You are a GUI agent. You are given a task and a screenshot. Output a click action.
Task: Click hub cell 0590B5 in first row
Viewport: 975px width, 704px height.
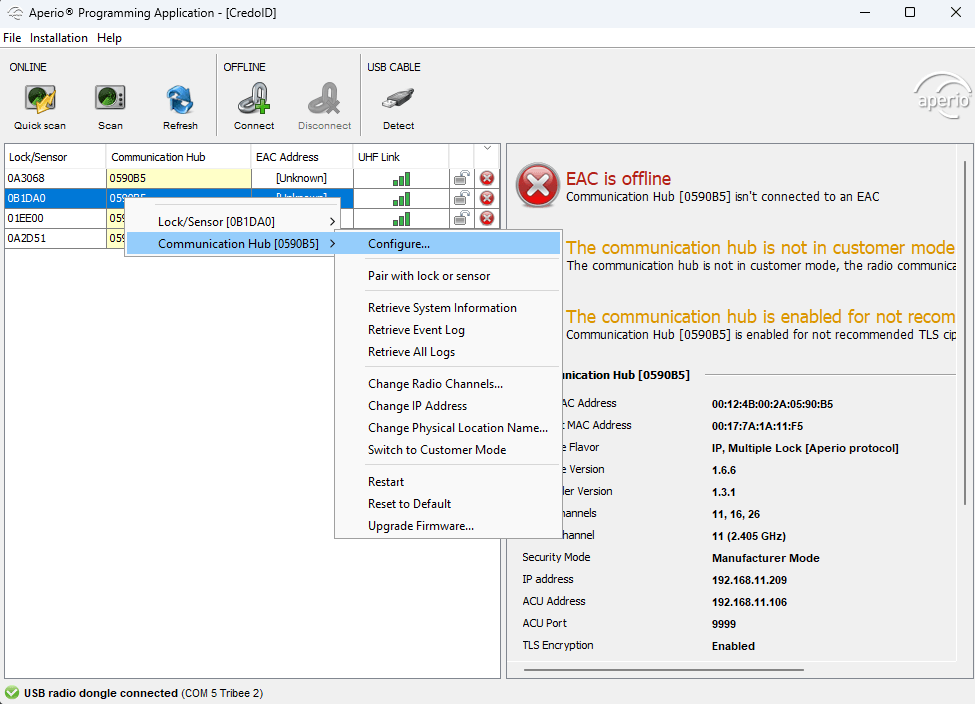point(178,178)
